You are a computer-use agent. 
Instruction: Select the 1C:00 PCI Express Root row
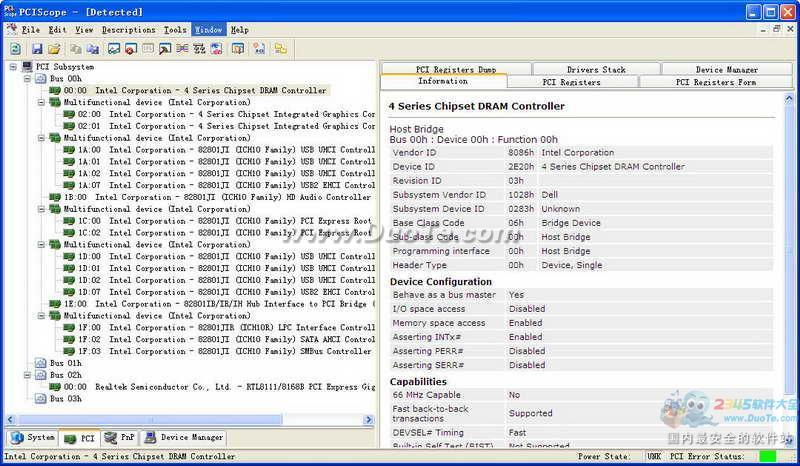[x=217, y=221]
